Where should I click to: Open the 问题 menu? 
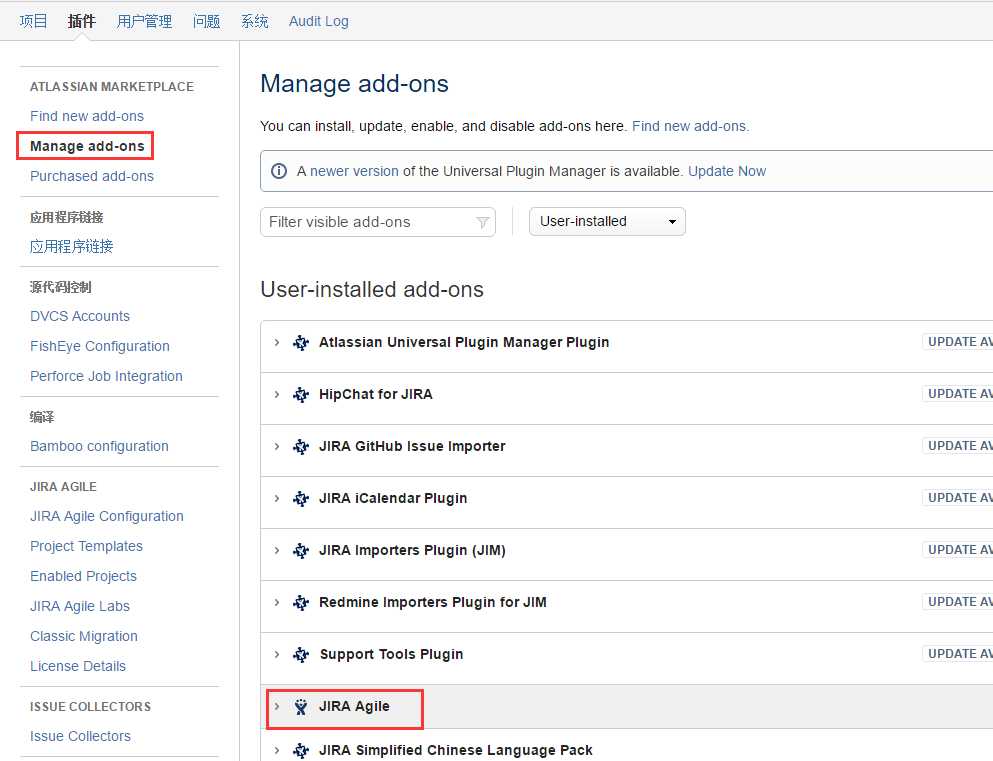point(206,21)
